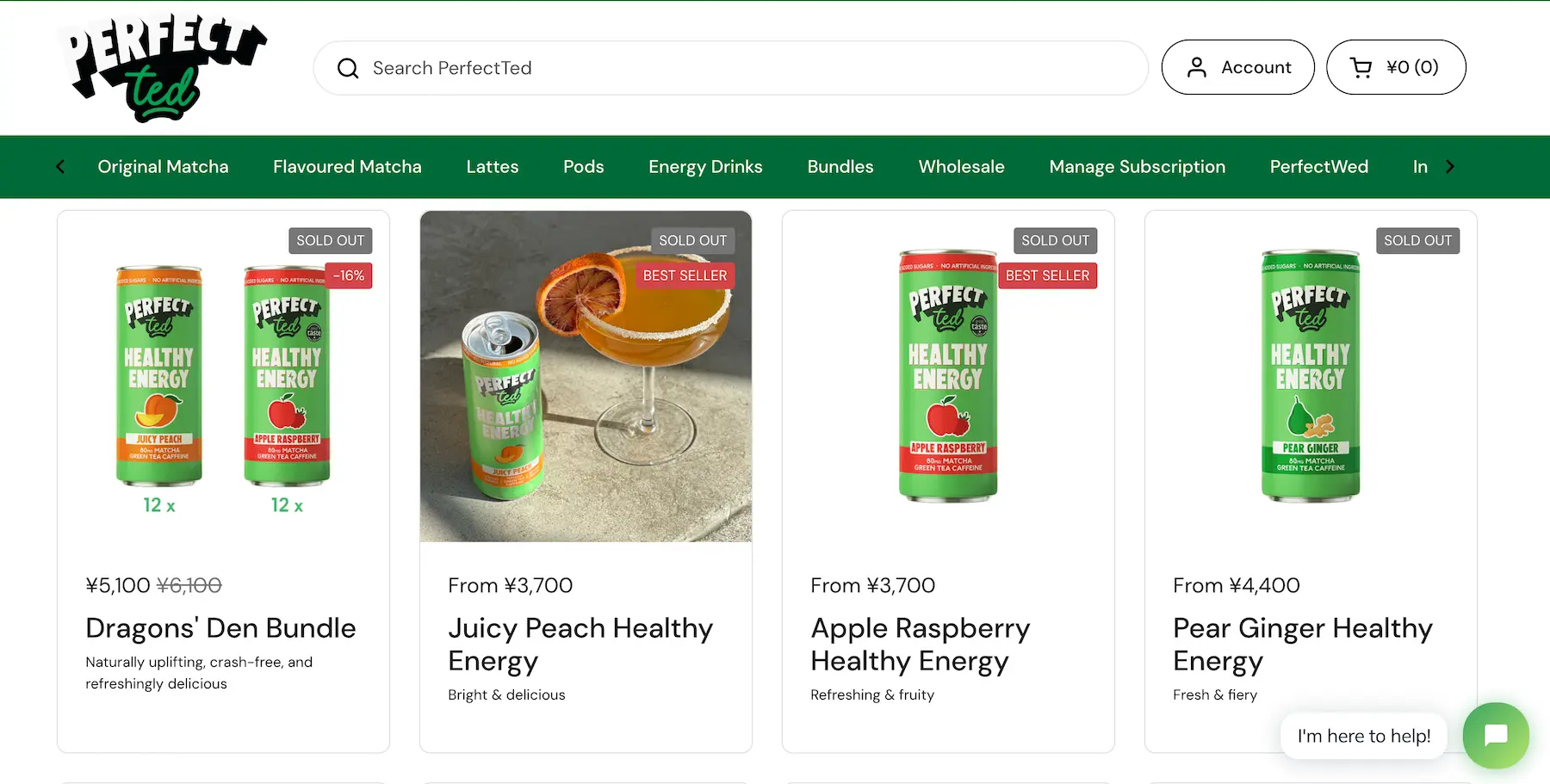Open Juicy Peach Healthy Energy title

(x=580, y=645)
